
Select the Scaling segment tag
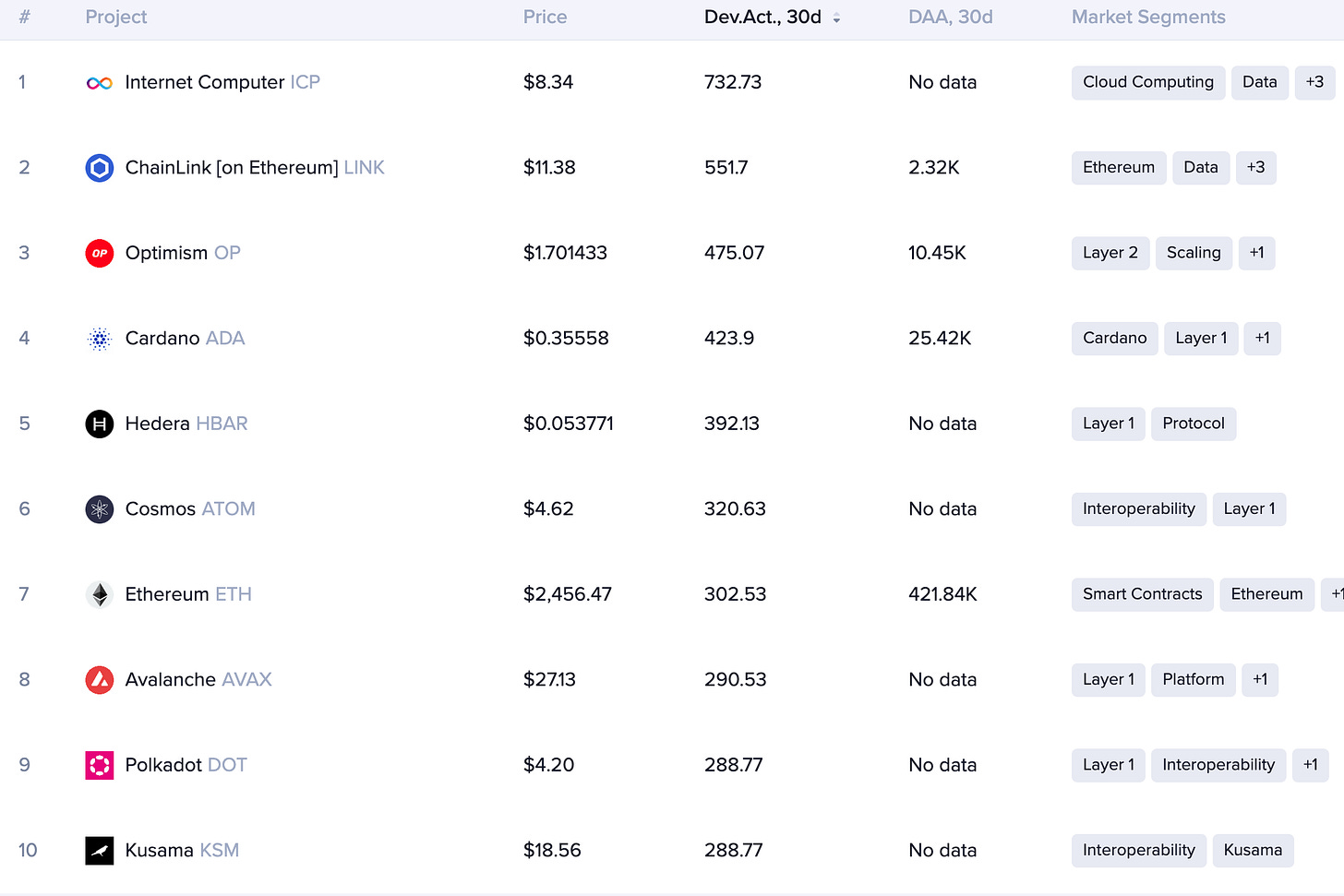[1194, 253]
